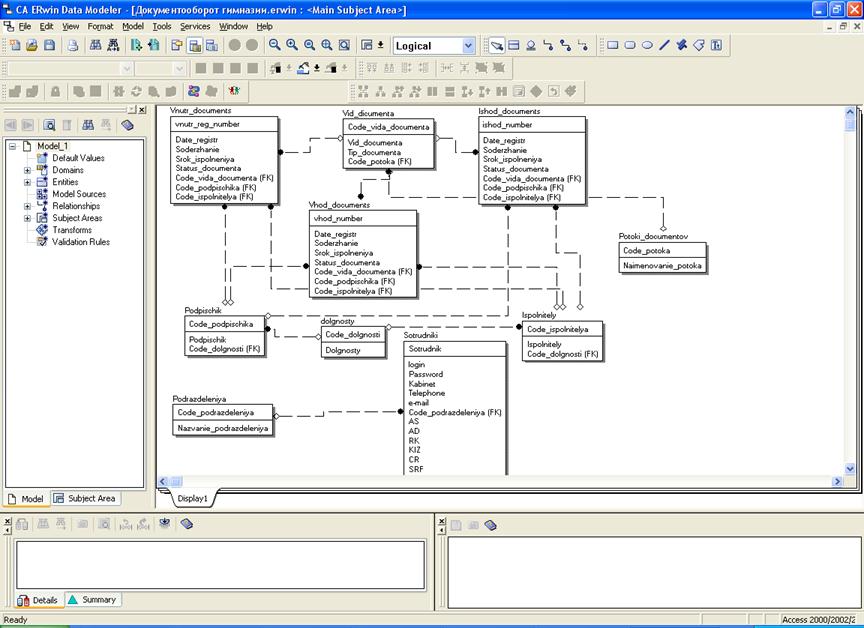The image size is (864, 628).
Task: Select the Line drawing tool
Action: (665, 46)
